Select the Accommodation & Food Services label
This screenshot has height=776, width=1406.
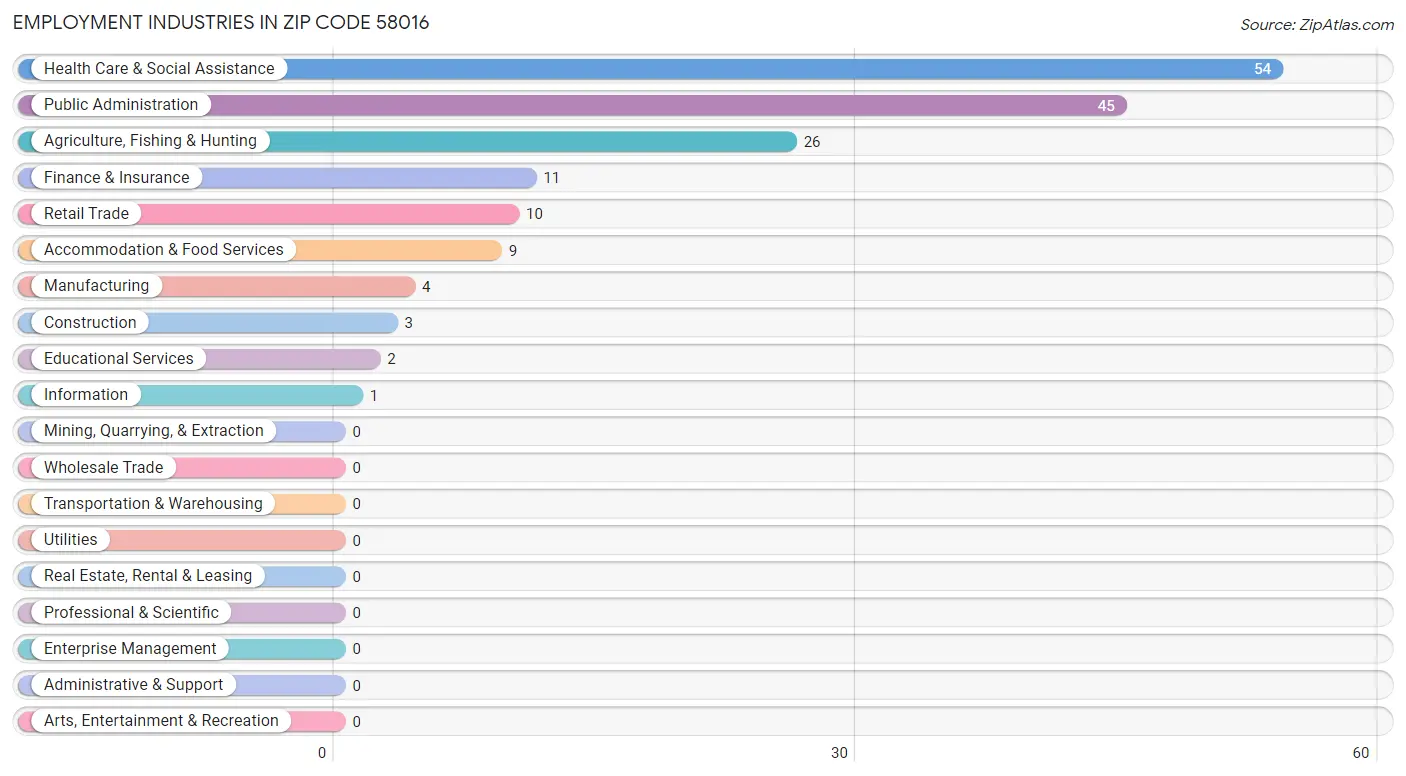163,250
